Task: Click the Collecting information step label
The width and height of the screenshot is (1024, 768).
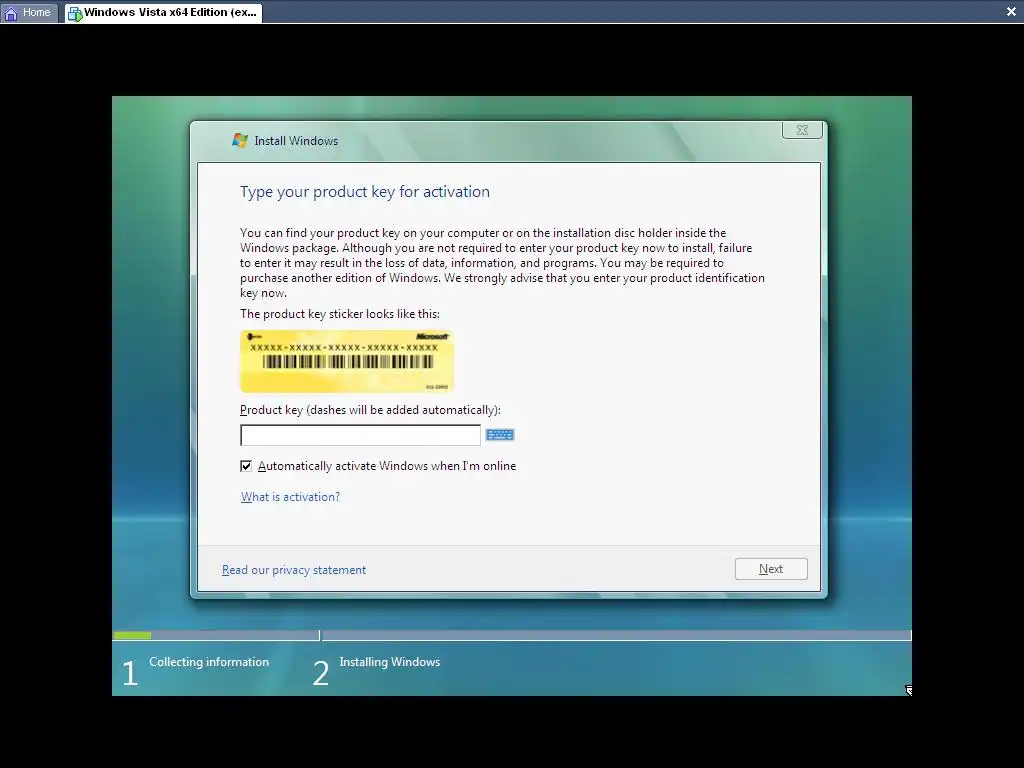Action: [209, 662]
